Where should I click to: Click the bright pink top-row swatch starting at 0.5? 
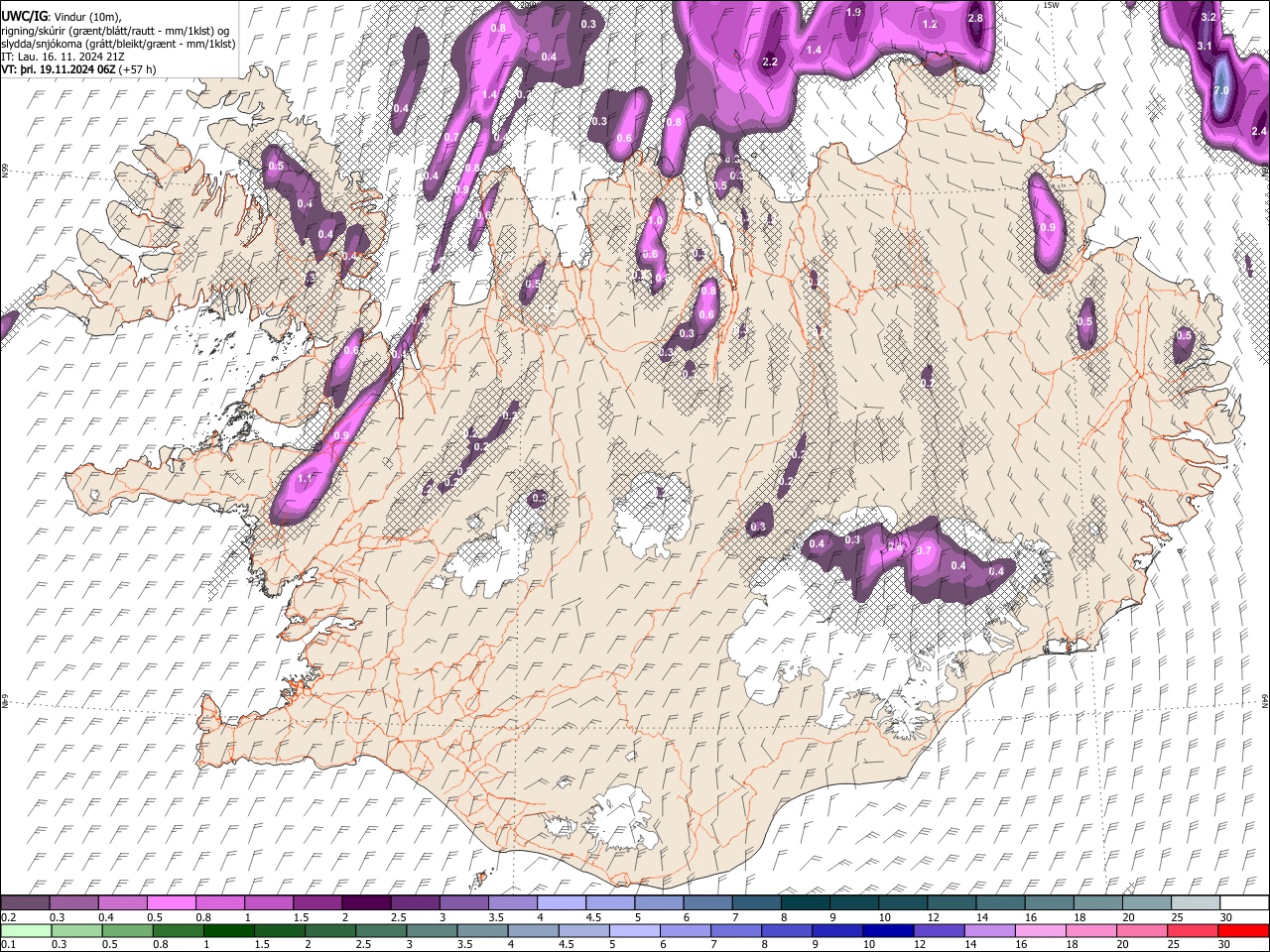tap(171, 903)
